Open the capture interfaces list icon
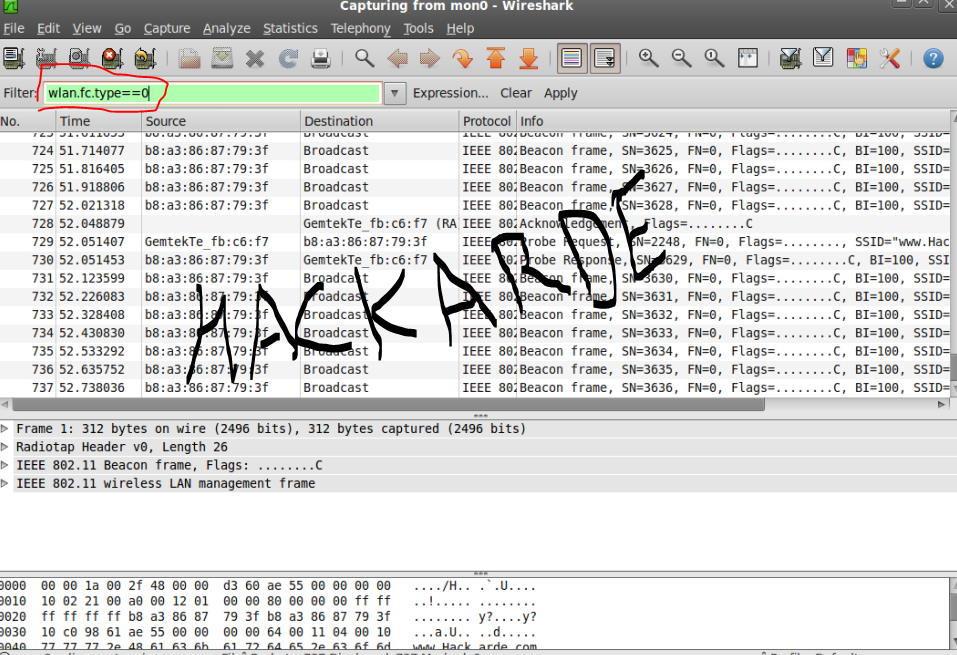This screenshot has width=957, height=655. point(13,58)
